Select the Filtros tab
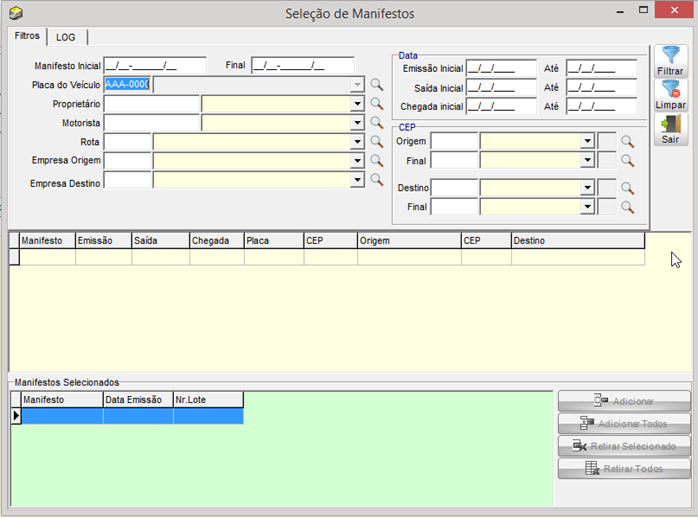Image resolution: width=698 pixels, height=518 pixels. (27, 36)
